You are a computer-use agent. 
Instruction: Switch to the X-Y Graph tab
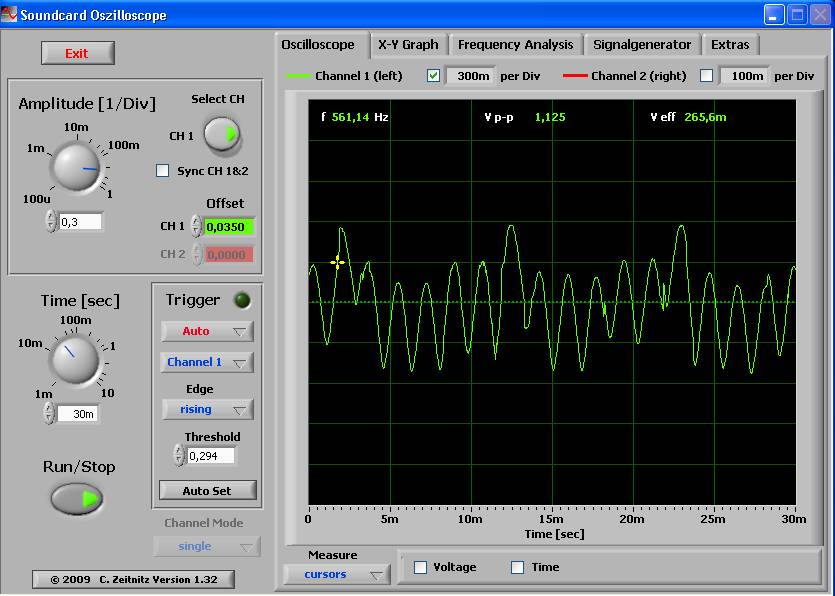coord(408,45)
